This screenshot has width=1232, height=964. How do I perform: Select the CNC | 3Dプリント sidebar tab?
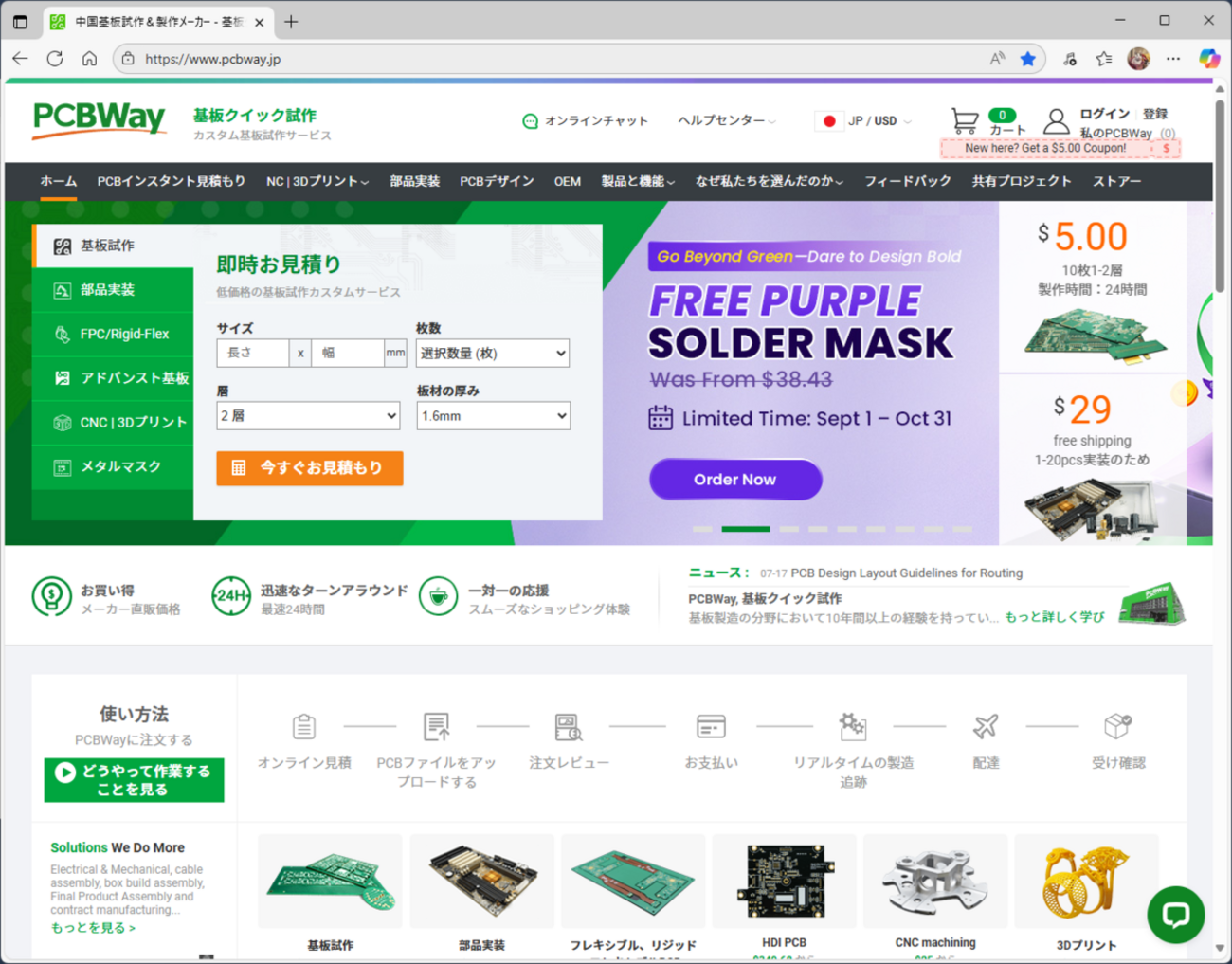113,422
